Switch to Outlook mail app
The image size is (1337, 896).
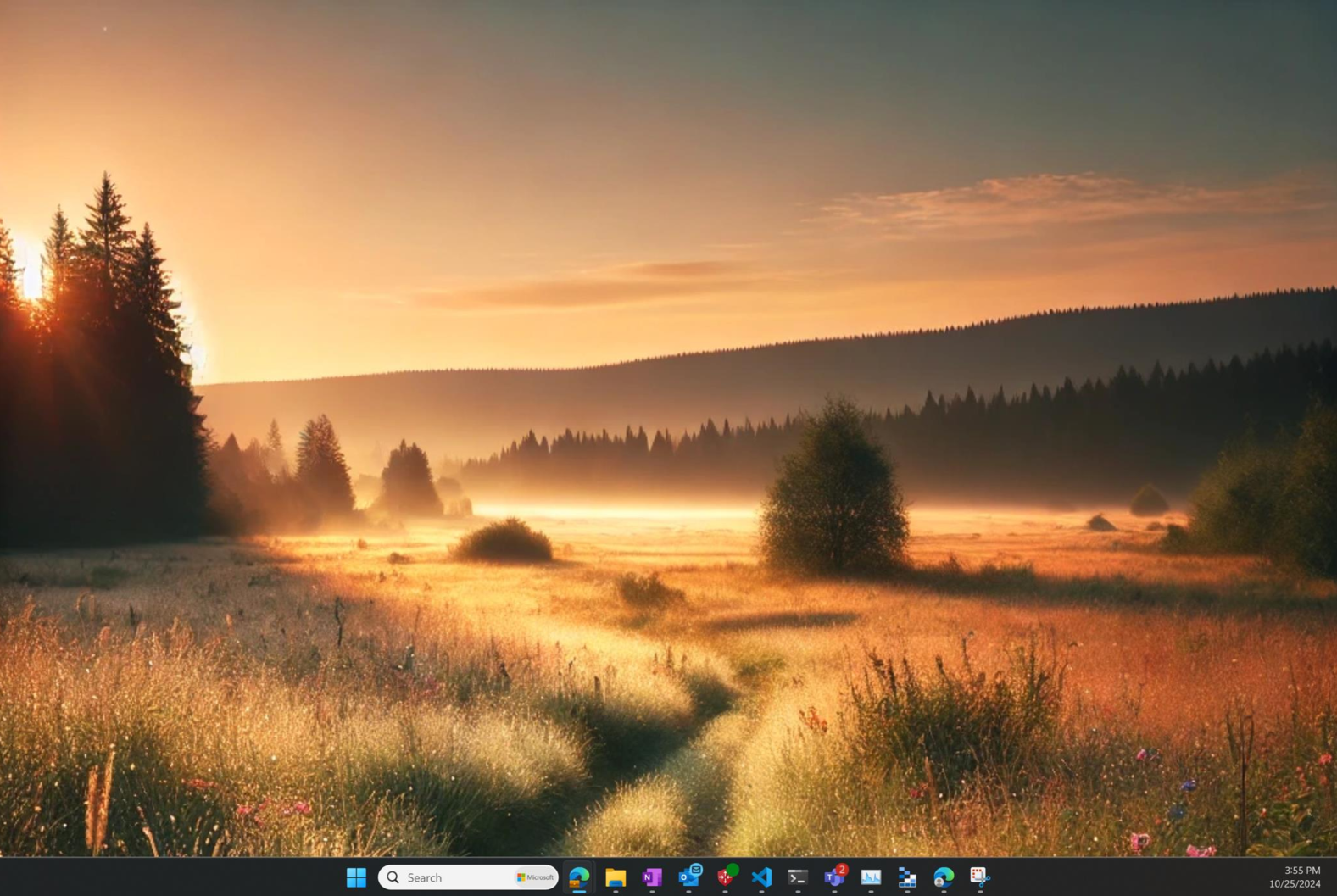(x=689, y=877)
